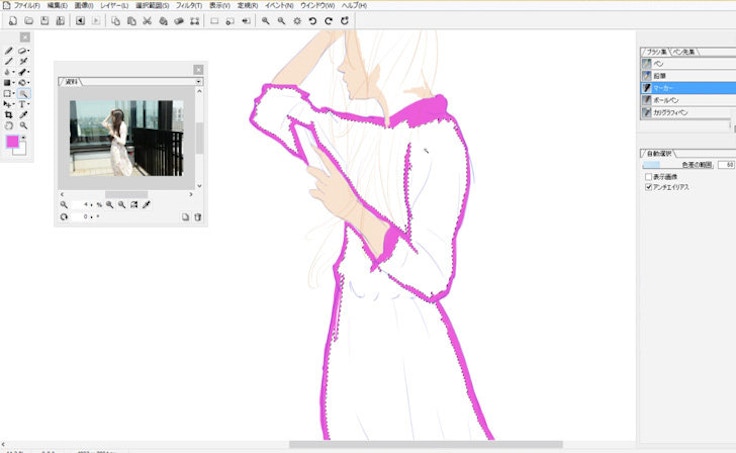Click the color range value input field
This screenshot has width=736, height=453.
tap(725, 164)
